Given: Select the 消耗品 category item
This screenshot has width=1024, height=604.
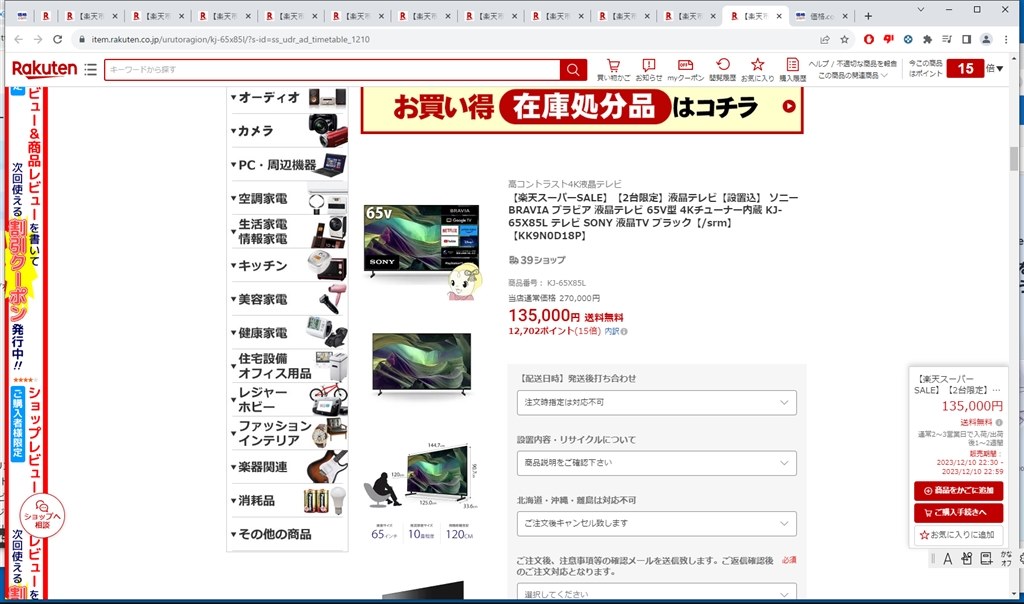Looking at the screenshot, I should pos(288,501).
